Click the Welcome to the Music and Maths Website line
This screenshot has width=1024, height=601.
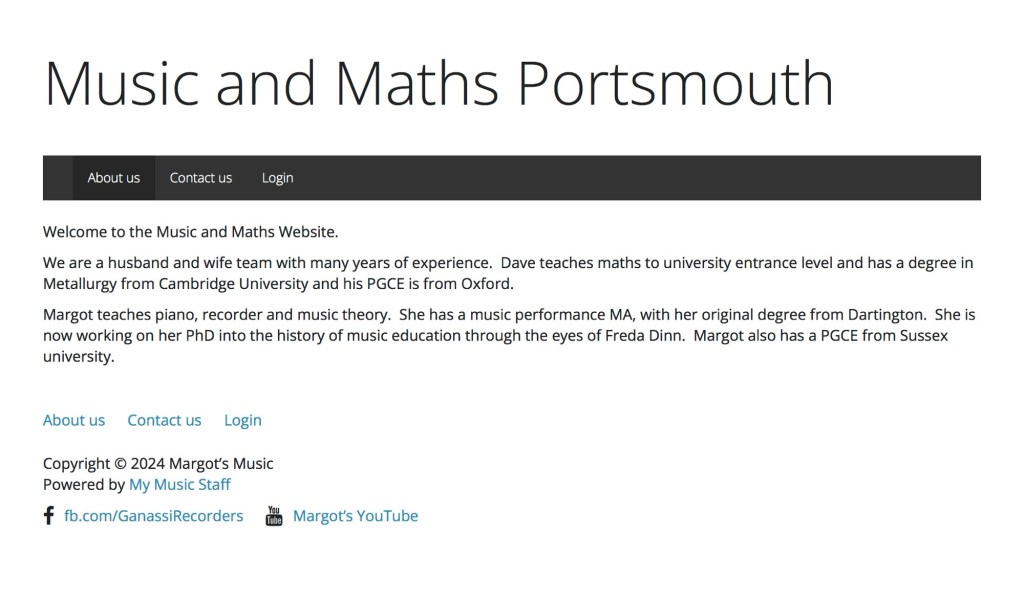click(191, 232)
